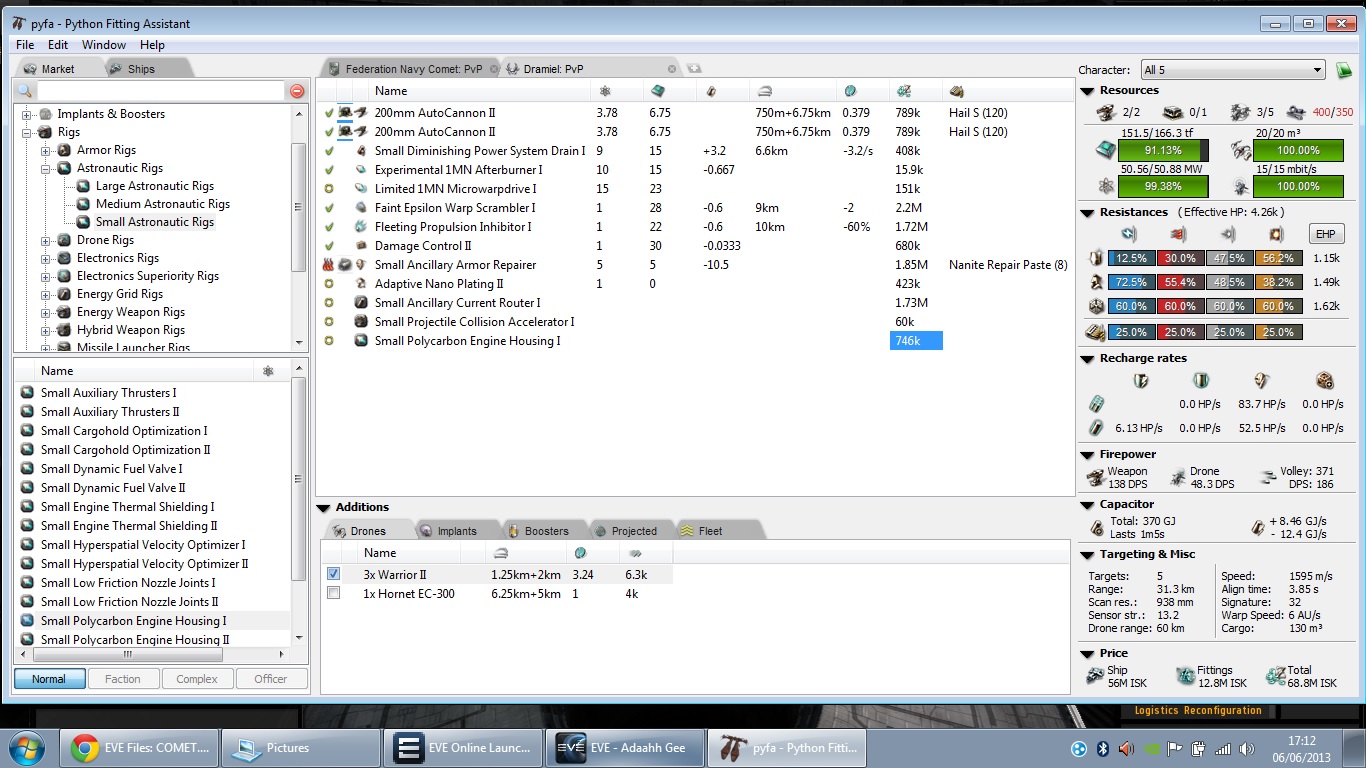Click the Small Ancillary Armor Repairer module icon
The image size is (1366, 768).
tap(361, 265)
